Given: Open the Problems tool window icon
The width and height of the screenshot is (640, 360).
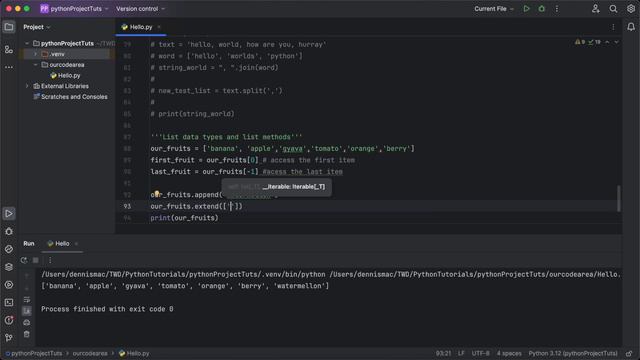Looking at the screenshot, I should [x=9, y=320].
